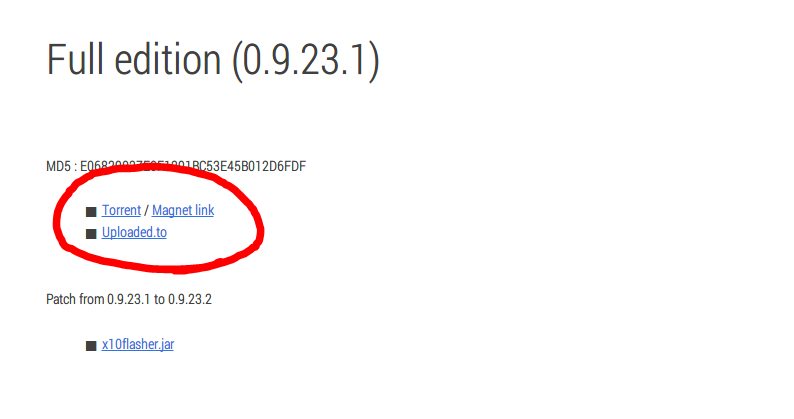Image resolution: width=794 pixels, height=419 pixels.
Task: Click 0.9.23.1 in the patch line
Action: [129, 299]
